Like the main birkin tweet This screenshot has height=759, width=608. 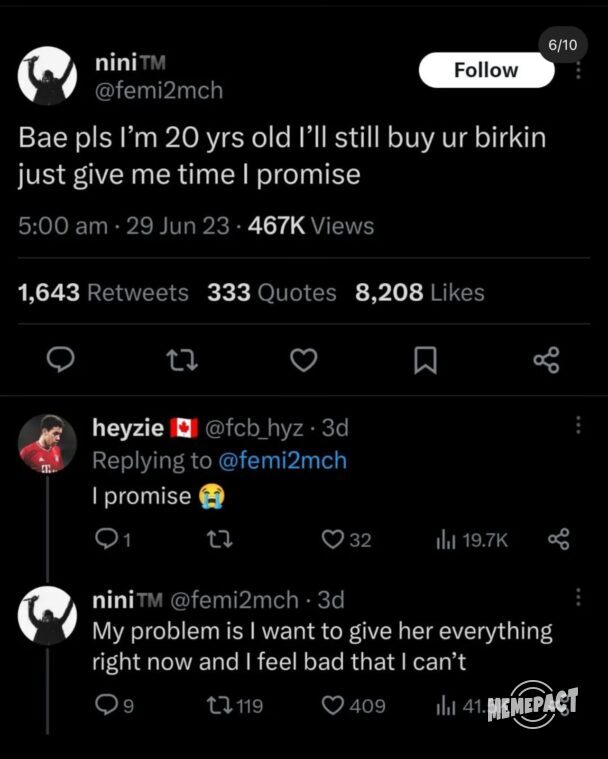302,360
